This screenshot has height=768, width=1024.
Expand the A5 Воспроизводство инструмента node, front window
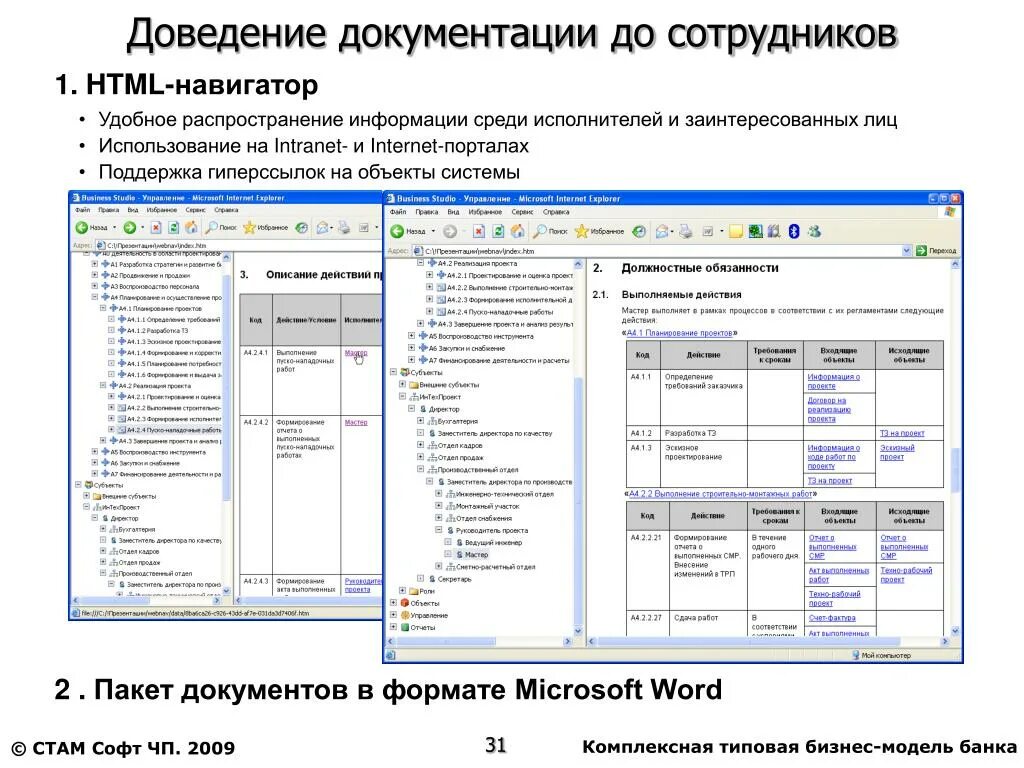point(411,336)
